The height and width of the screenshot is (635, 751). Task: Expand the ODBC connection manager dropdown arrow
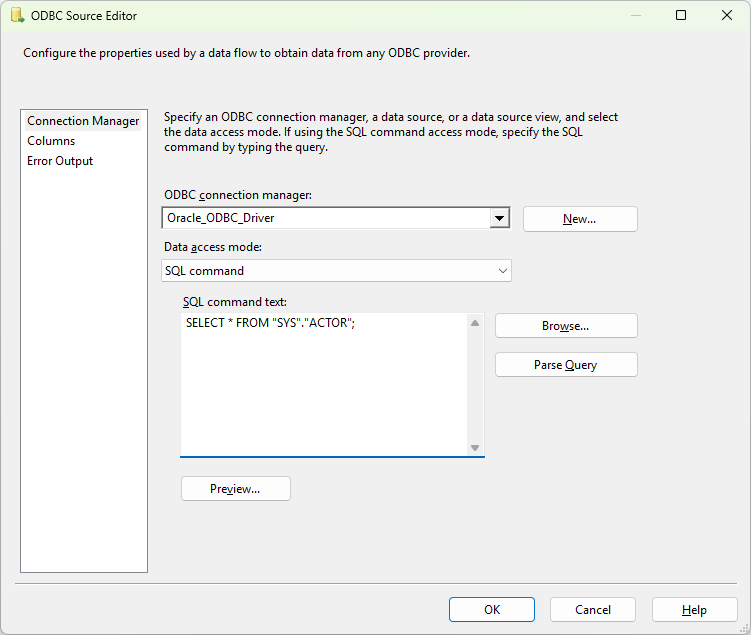click(500, 218)
